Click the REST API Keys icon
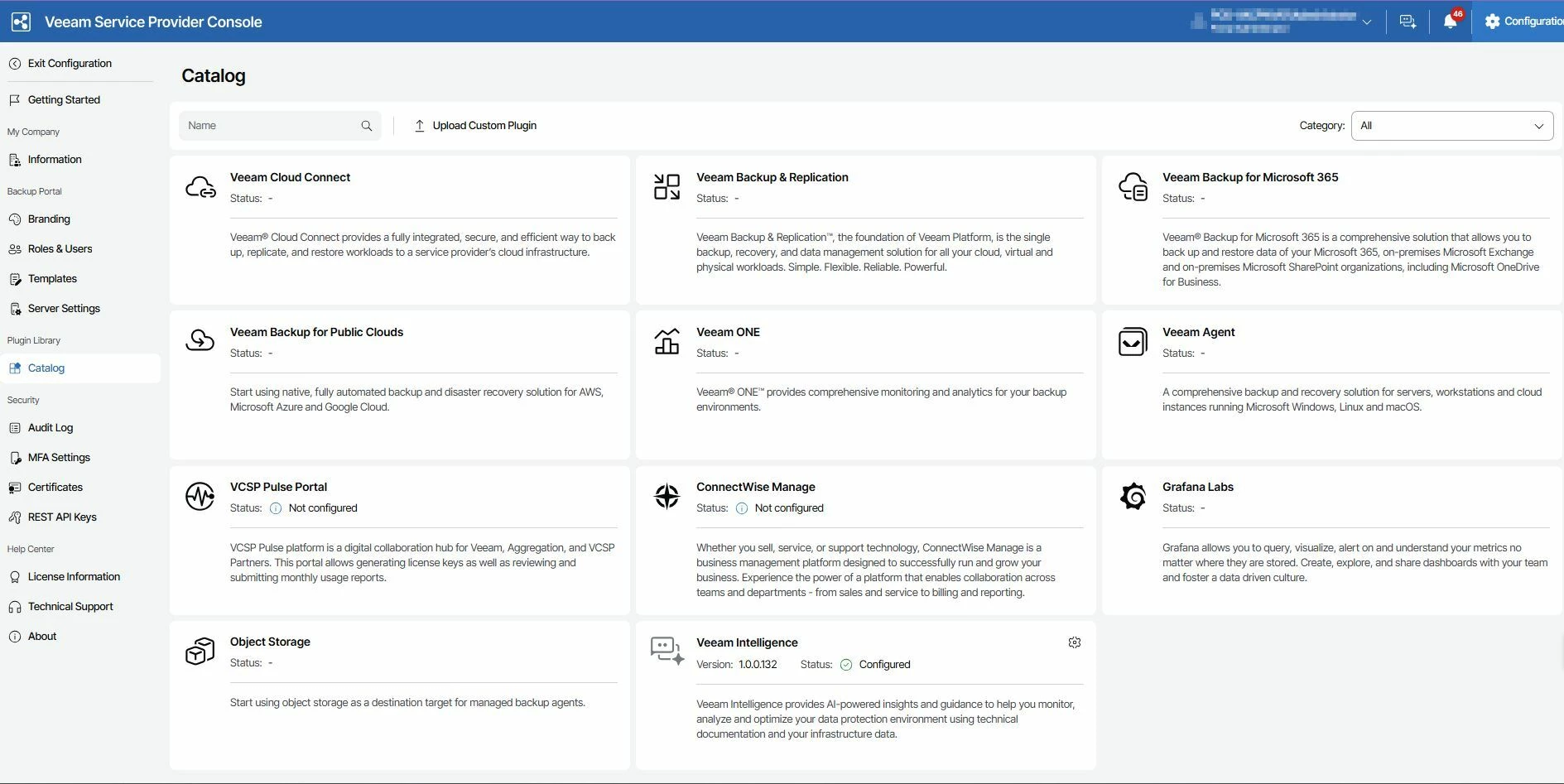This screenshot has width=1564, height=784. coord(15,517)
